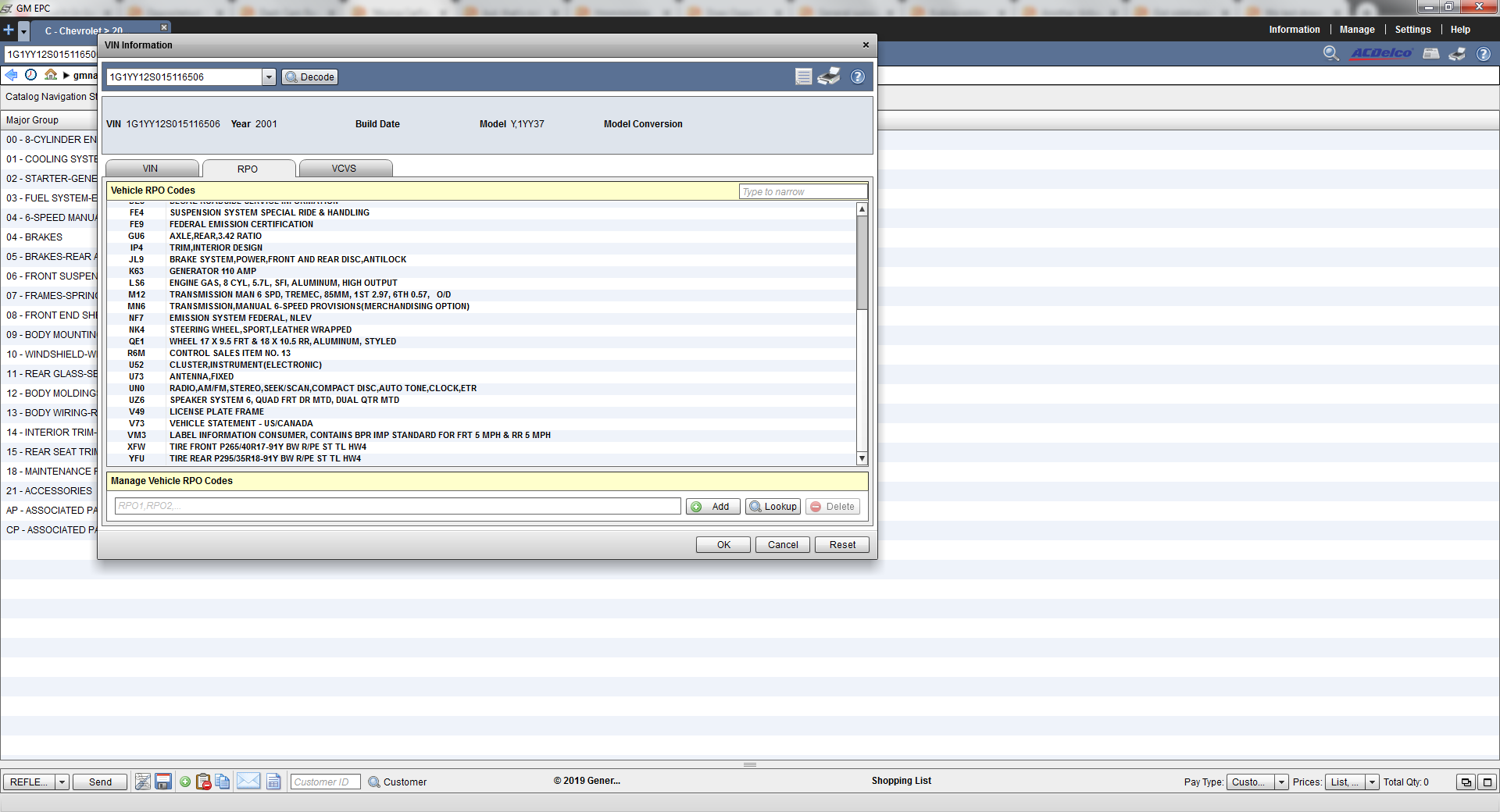Viewport: 1500px width, 812px height.
Task: Click the Cancel button
Action: pyautogui.click(x=783, y=545)
